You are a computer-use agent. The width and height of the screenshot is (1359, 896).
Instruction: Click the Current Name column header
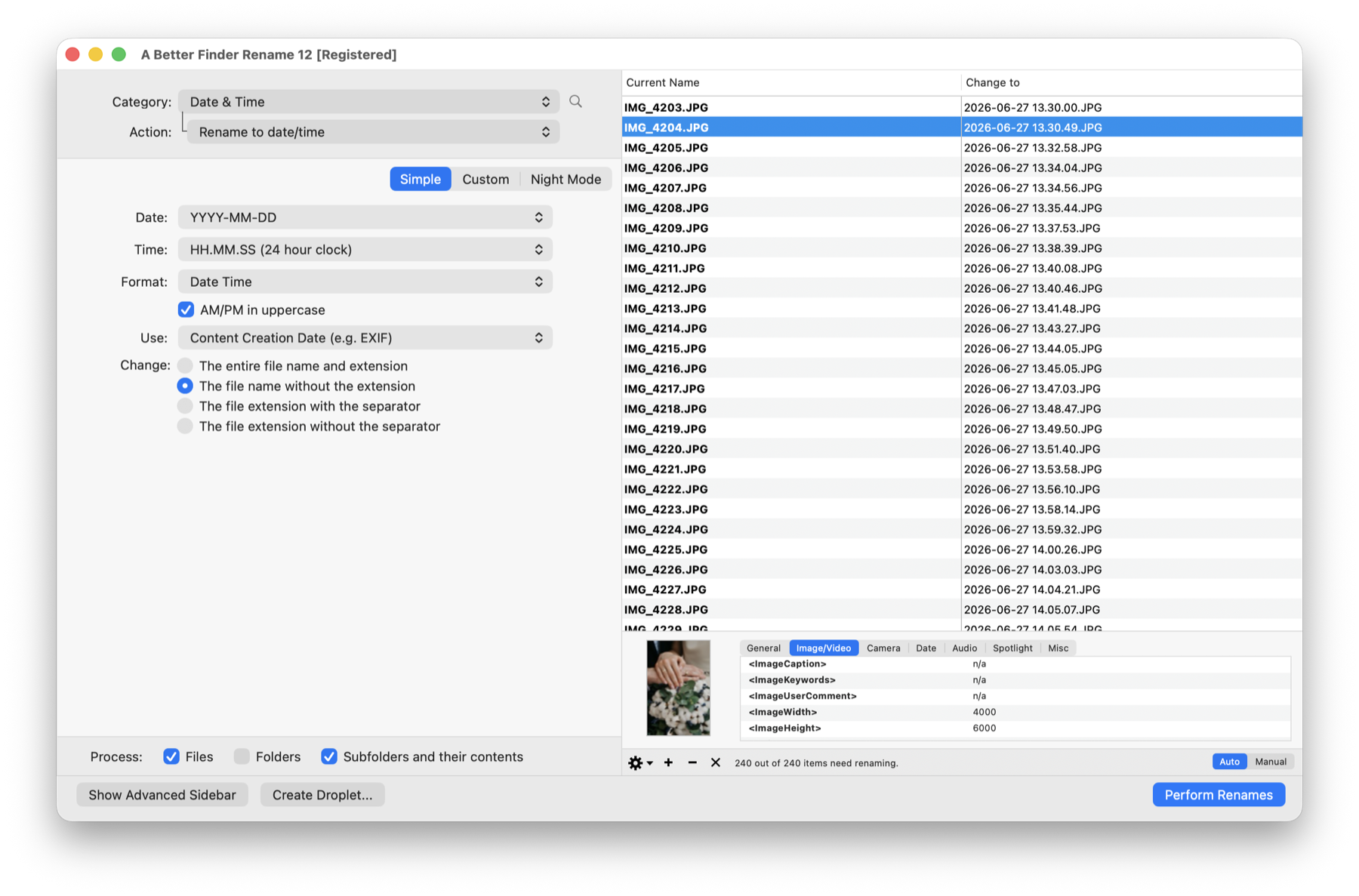(x=790, y=82)
